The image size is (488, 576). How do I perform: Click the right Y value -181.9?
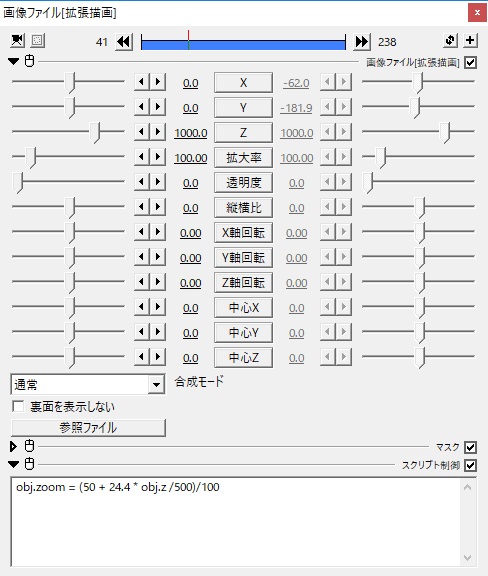click(x=296, y=108)
